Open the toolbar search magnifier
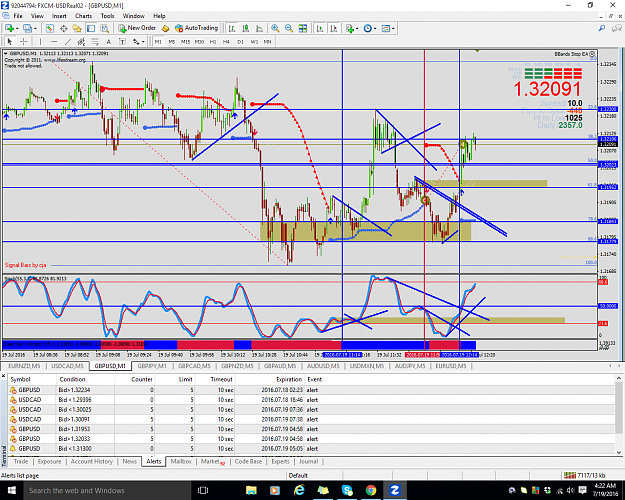The image size is (625, 500). pos(601,28)
